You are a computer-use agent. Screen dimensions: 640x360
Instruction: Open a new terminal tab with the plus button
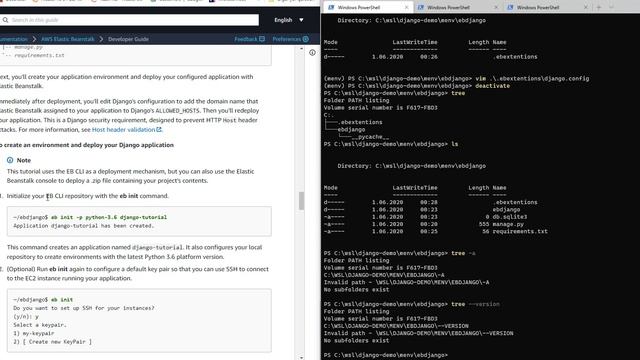[x=599, y=7]
